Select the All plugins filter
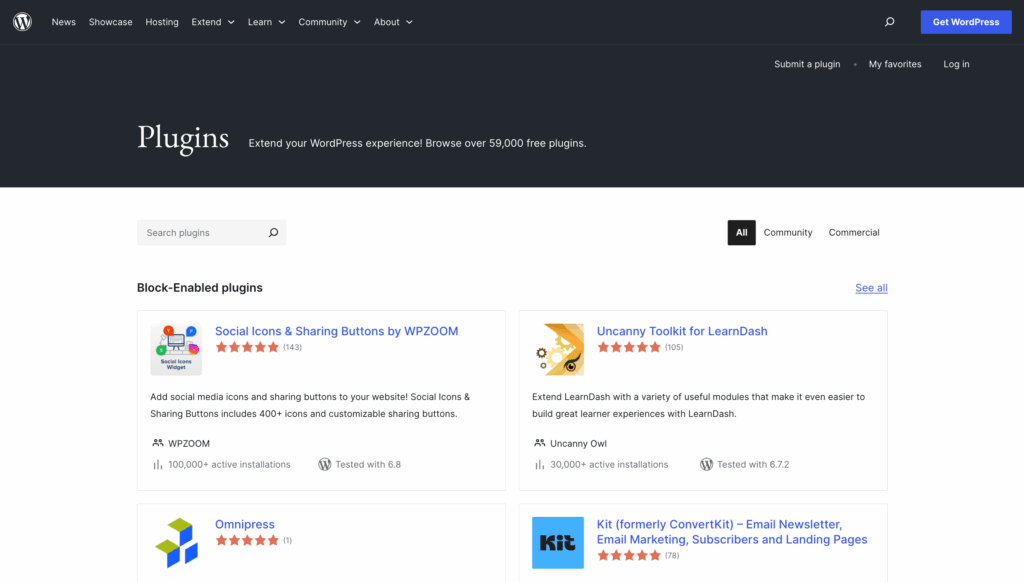 point(741,232)
